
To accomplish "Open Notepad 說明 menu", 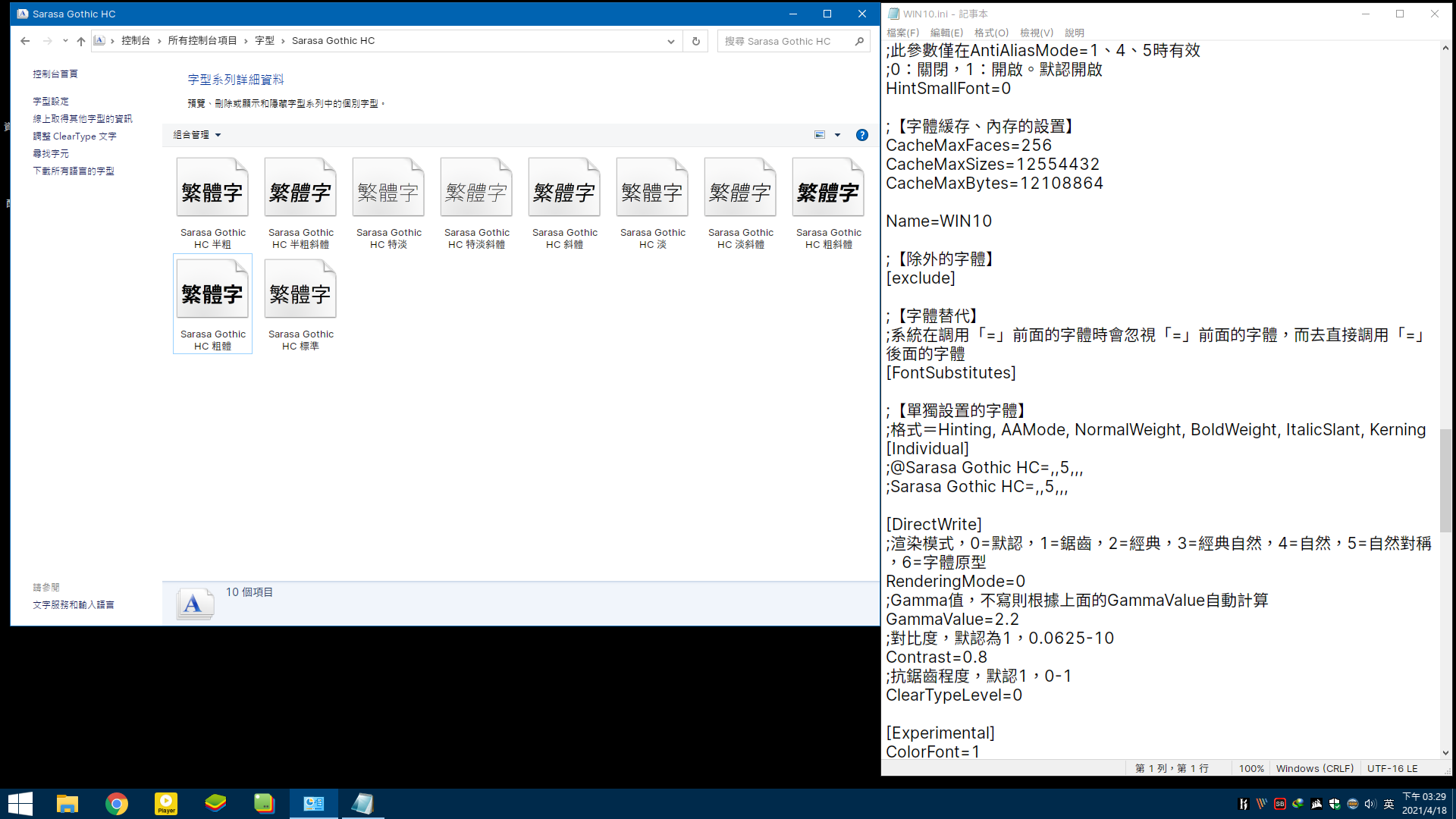I will pos(1075,33).
